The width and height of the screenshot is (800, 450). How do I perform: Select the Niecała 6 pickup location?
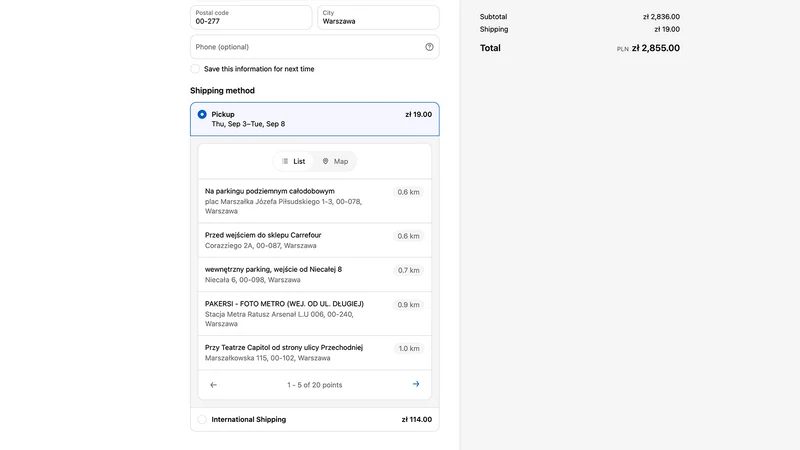point(315,274)
